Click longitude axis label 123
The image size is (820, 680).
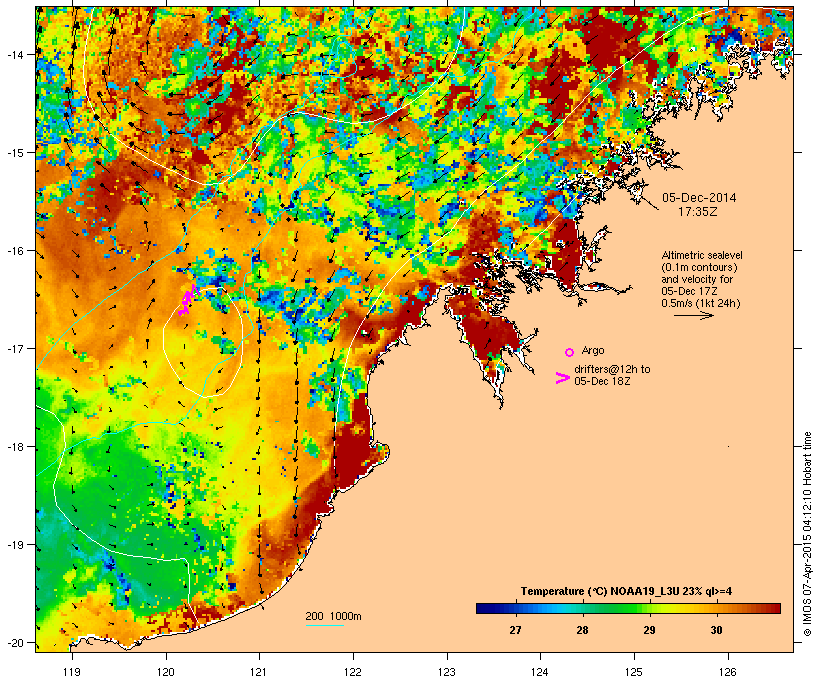pyautogui.click(x=447, y=672)
